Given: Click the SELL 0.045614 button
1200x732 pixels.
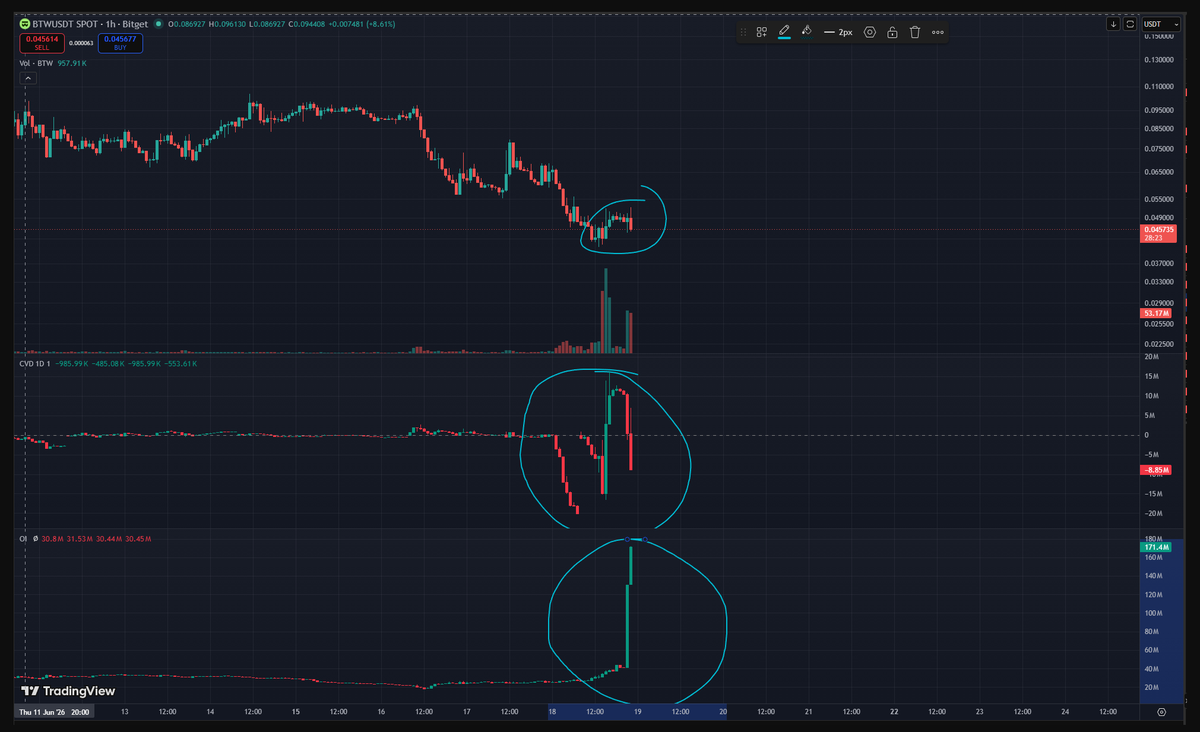Looking at the screenshot, I should click(40, 43).
